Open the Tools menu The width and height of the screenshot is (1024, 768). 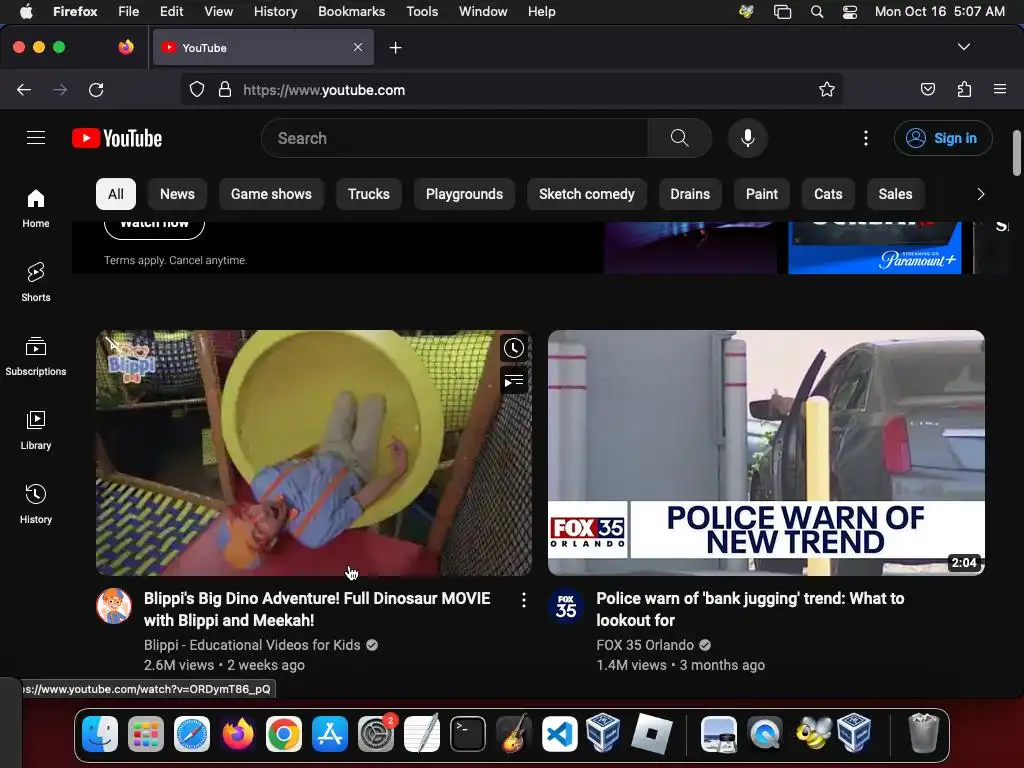422,12
